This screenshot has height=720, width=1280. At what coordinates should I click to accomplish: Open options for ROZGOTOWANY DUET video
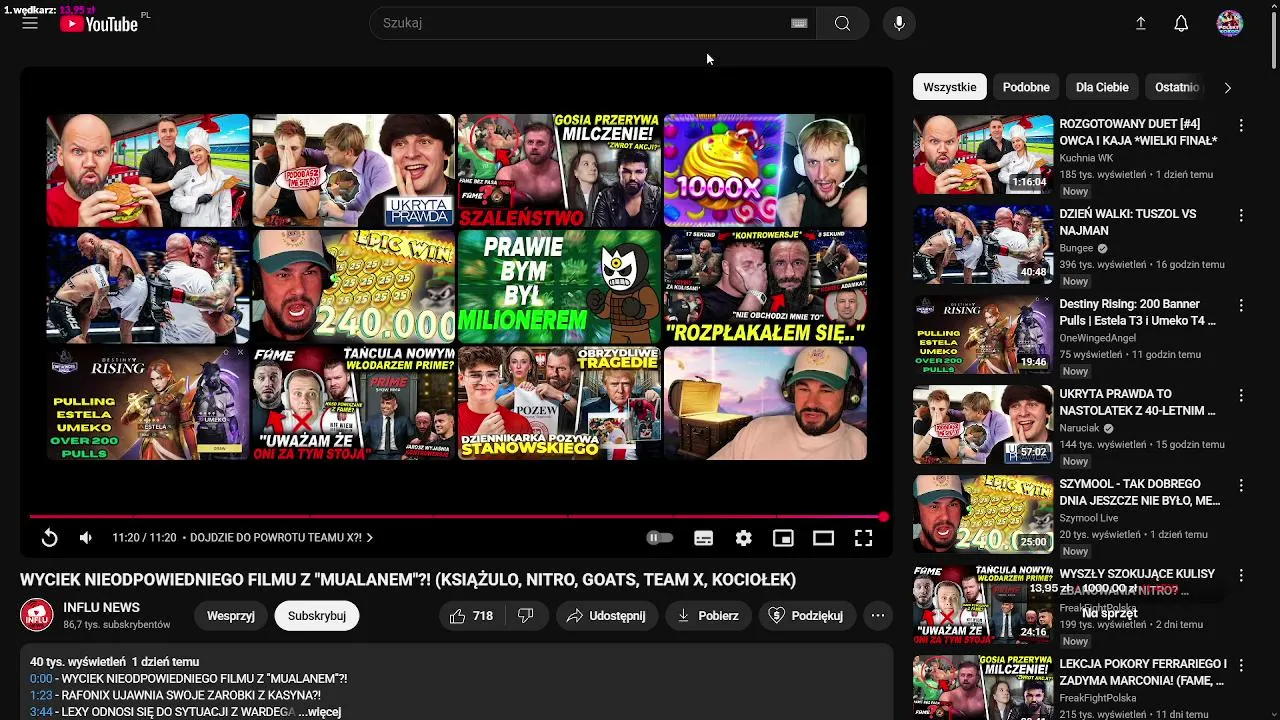(x=1241, y=126)
